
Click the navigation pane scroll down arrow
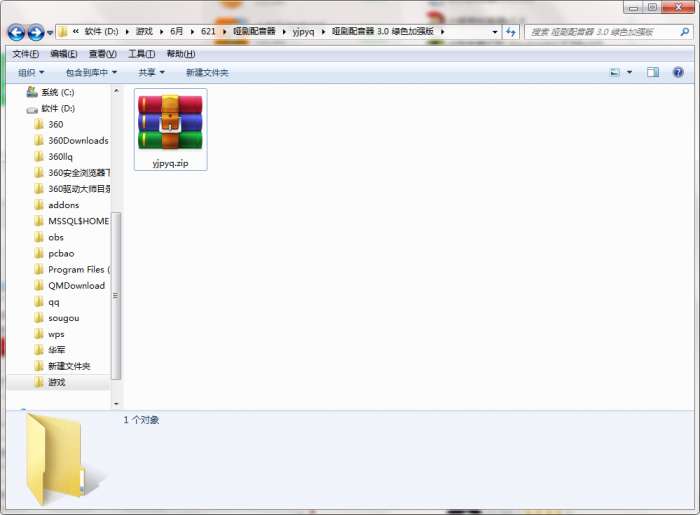[x=116, y=403]
